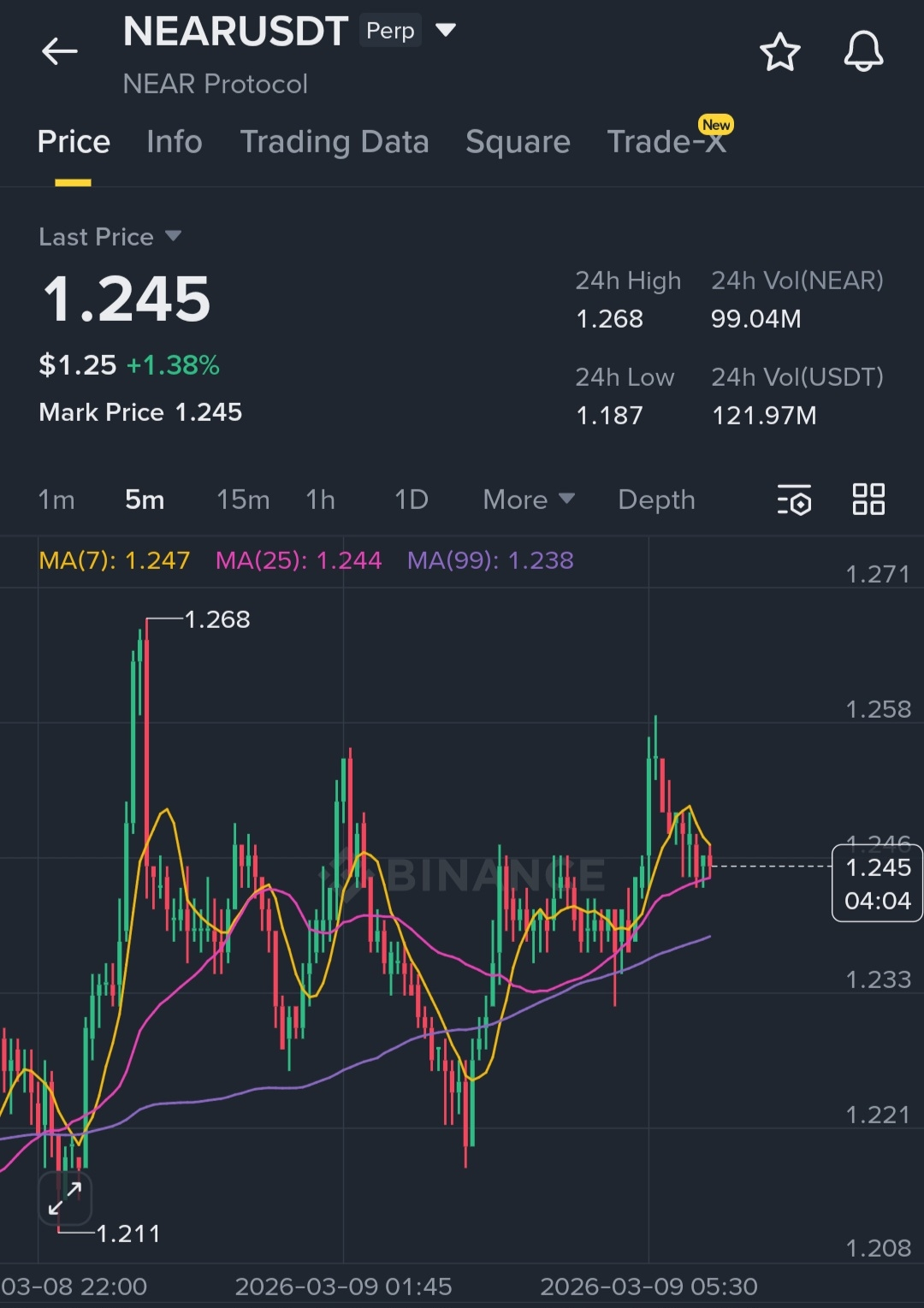The height and width of the screenshot is (1308, 924).
Task: Tap the 2026-03-09 05:30 time axis label
Action: pos(649,1287)
